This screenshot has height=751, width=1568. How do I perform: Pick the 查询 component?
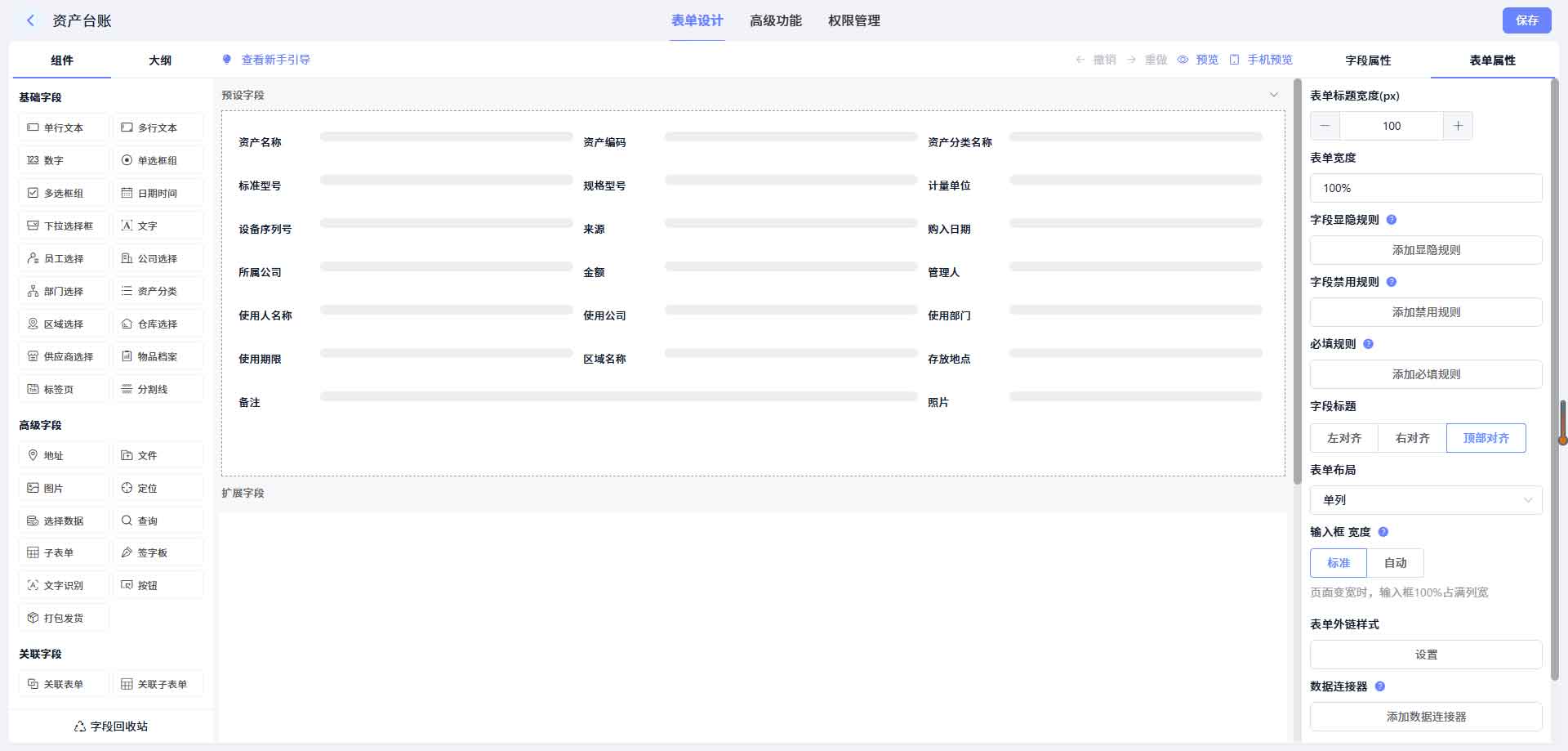pyautogui.click(x=158, y=521)
